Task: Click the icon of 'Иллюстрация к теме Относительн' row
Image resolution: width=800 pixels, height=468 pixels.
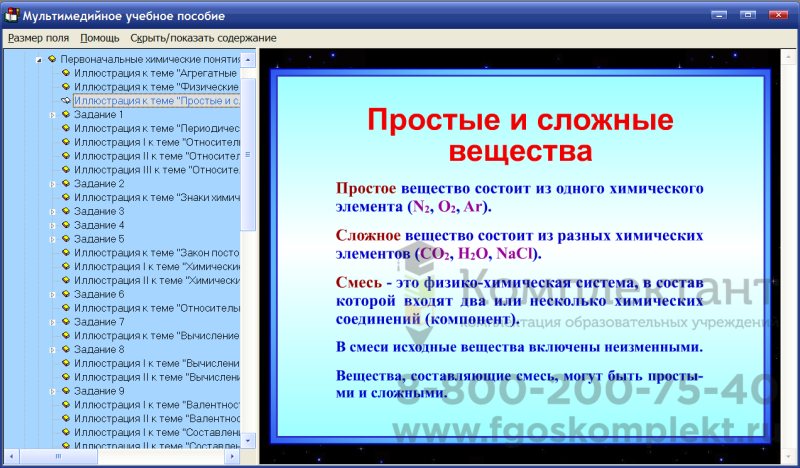Action: tap(66, 308)
